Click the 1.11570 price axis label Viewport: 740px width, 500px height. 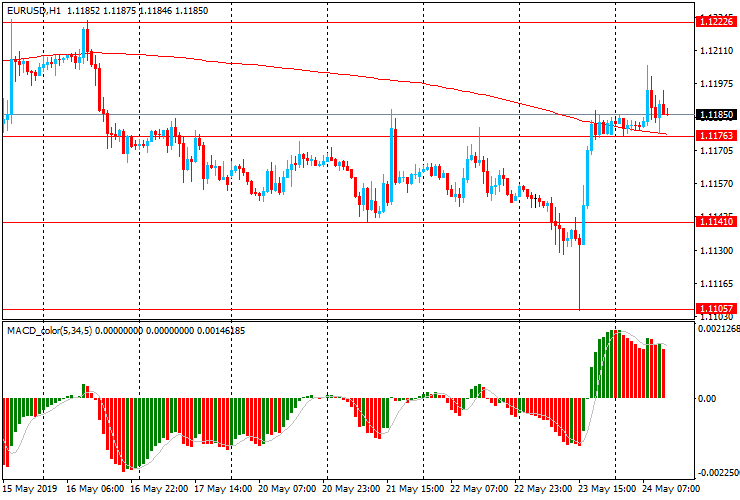tap(716, 184)
